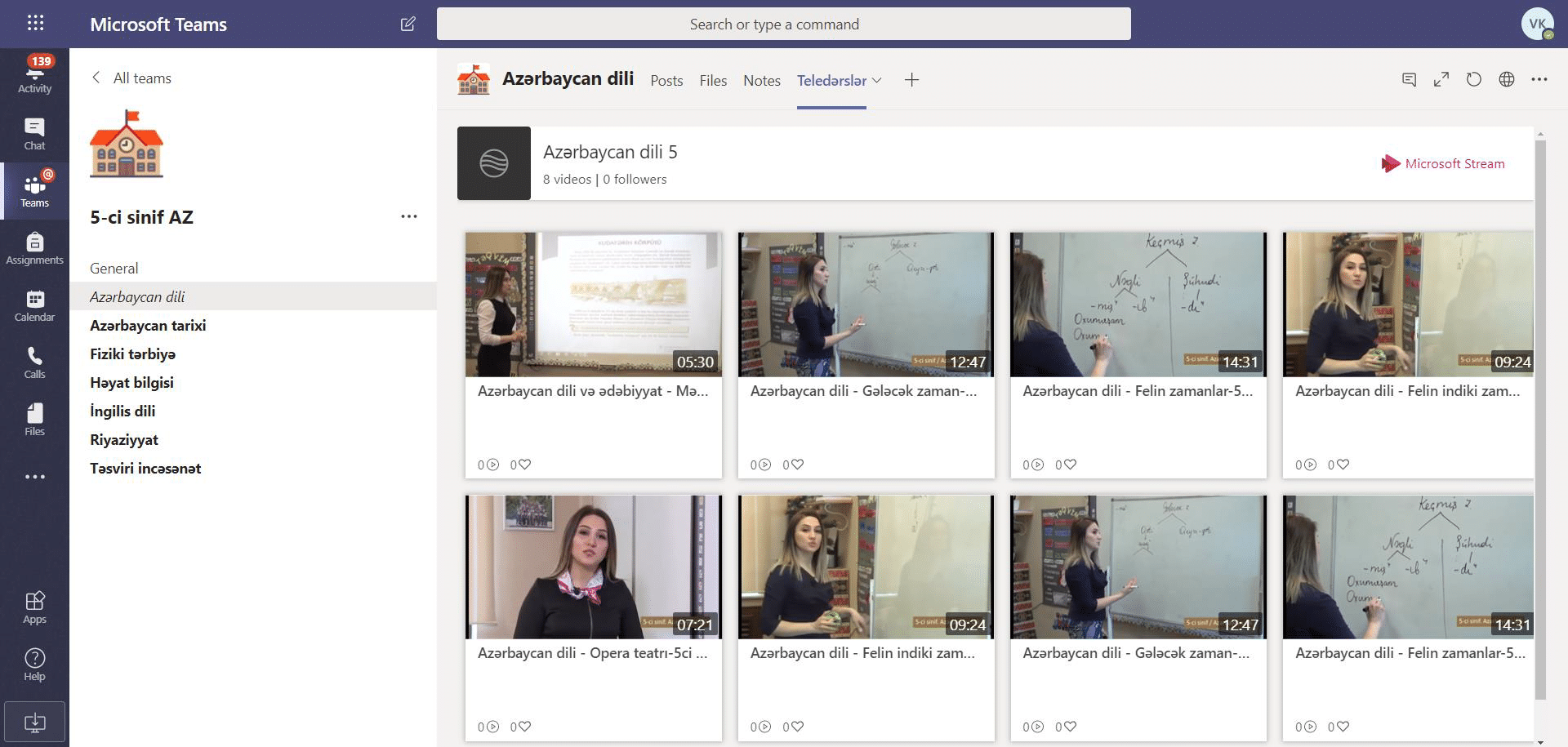The height and width of the screenshot is (747, 1568).
Task: Open more options for 5-ci sinif AZ
Action: pos(408,216)
